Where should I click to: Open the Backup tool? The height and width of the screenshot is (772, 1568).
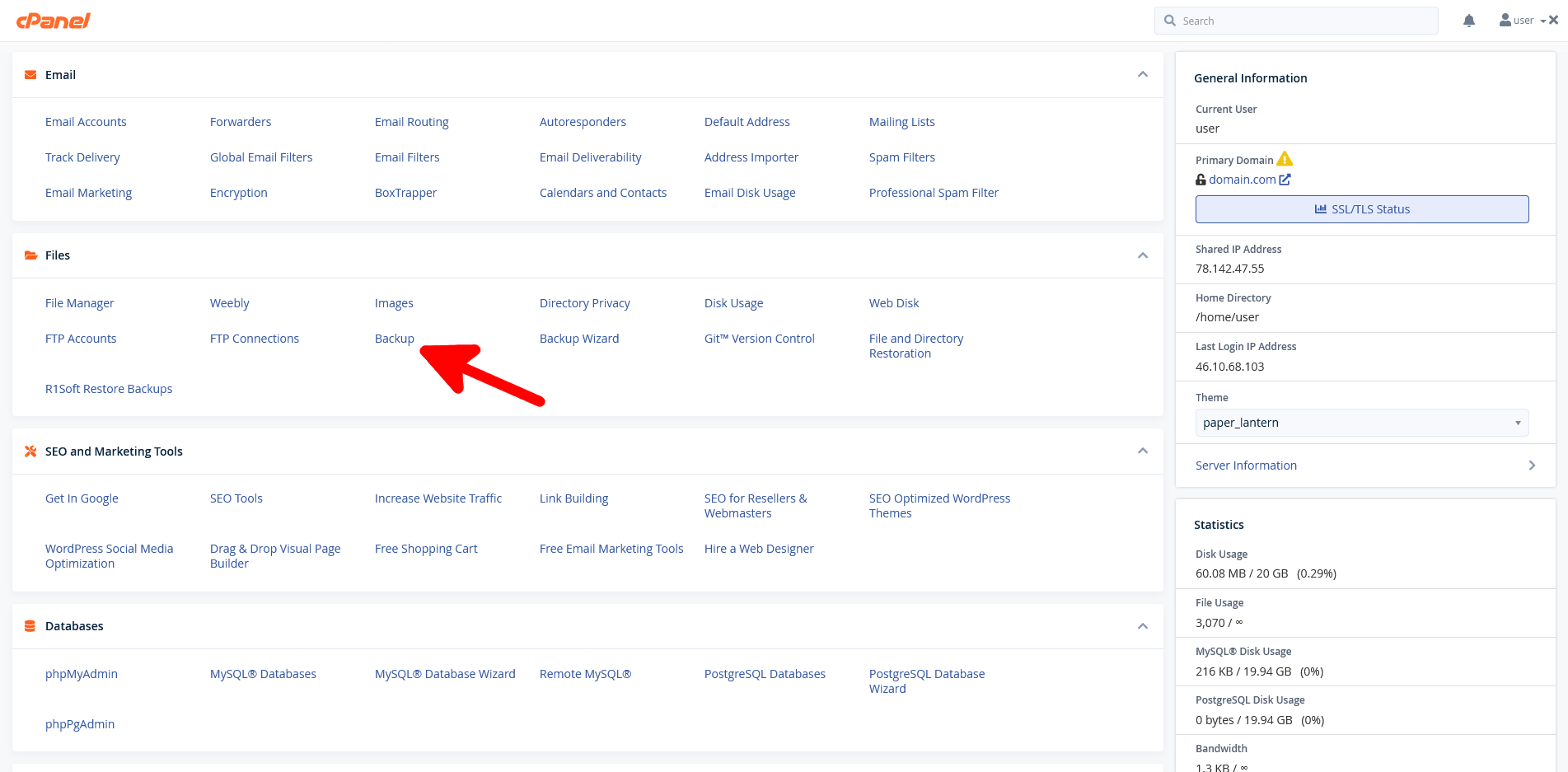pyautogui.click(x=394, y=338)
